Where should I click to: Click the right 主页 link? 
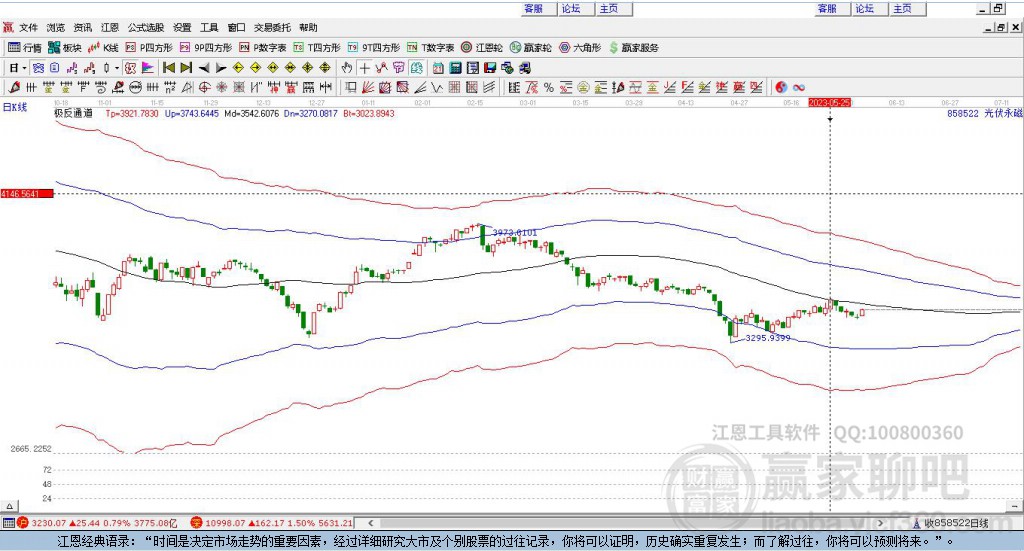pyautogui.click(x=903, y=8)
